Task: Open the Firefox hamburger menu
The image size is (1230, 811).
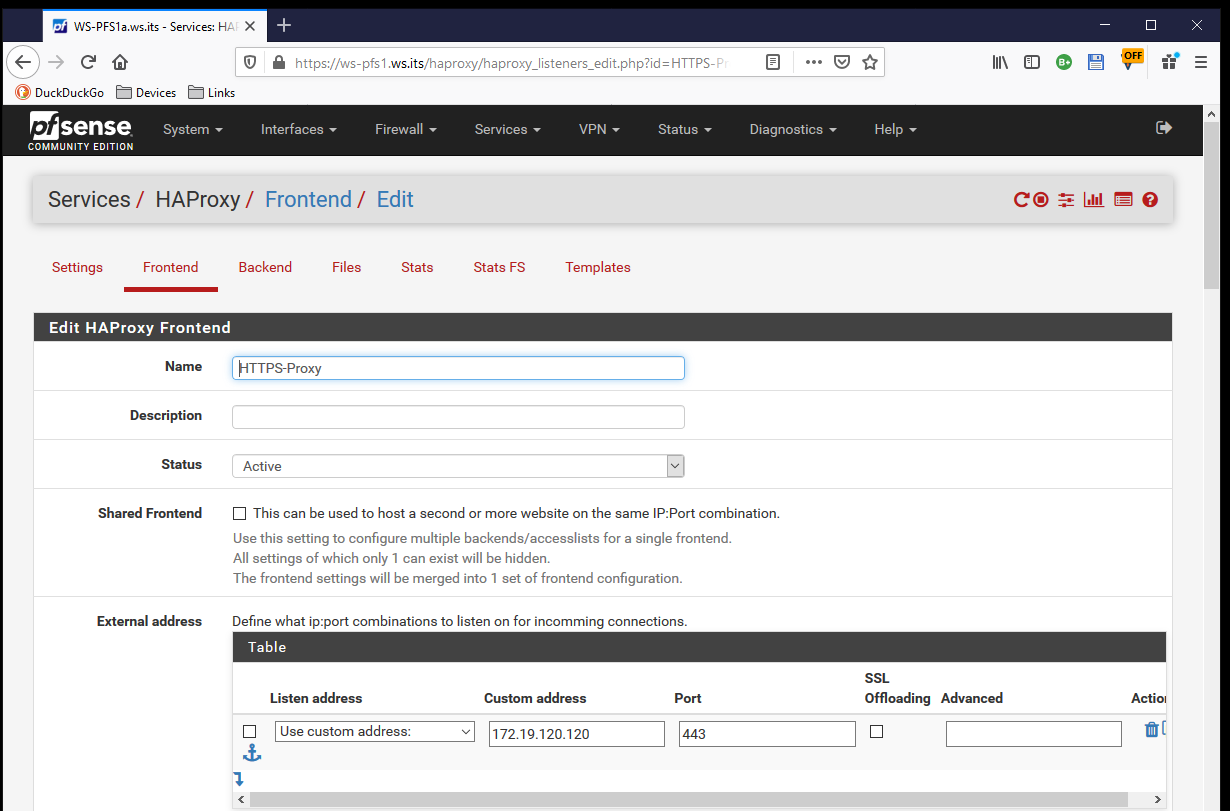Action: 1201,62
